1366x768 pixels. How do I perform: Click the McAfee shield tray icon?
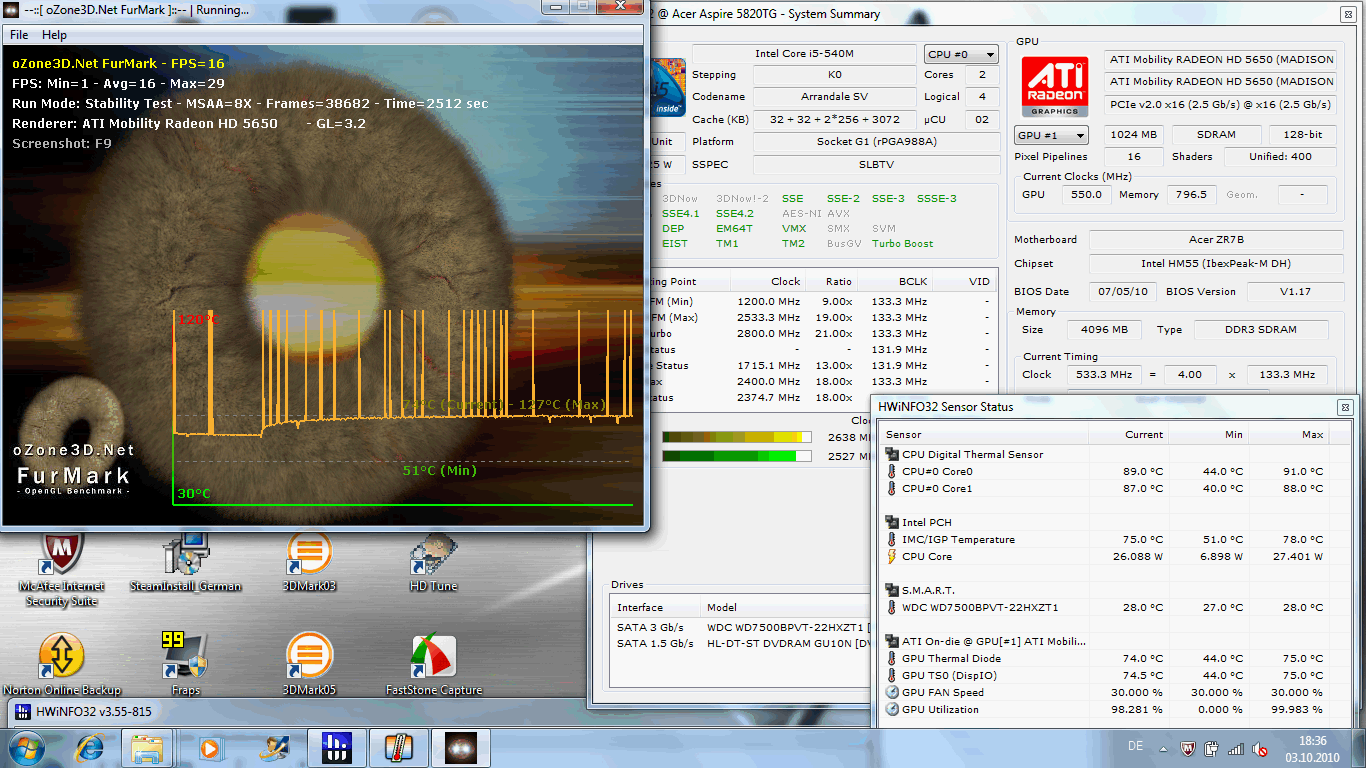[x=1188, y=748]
